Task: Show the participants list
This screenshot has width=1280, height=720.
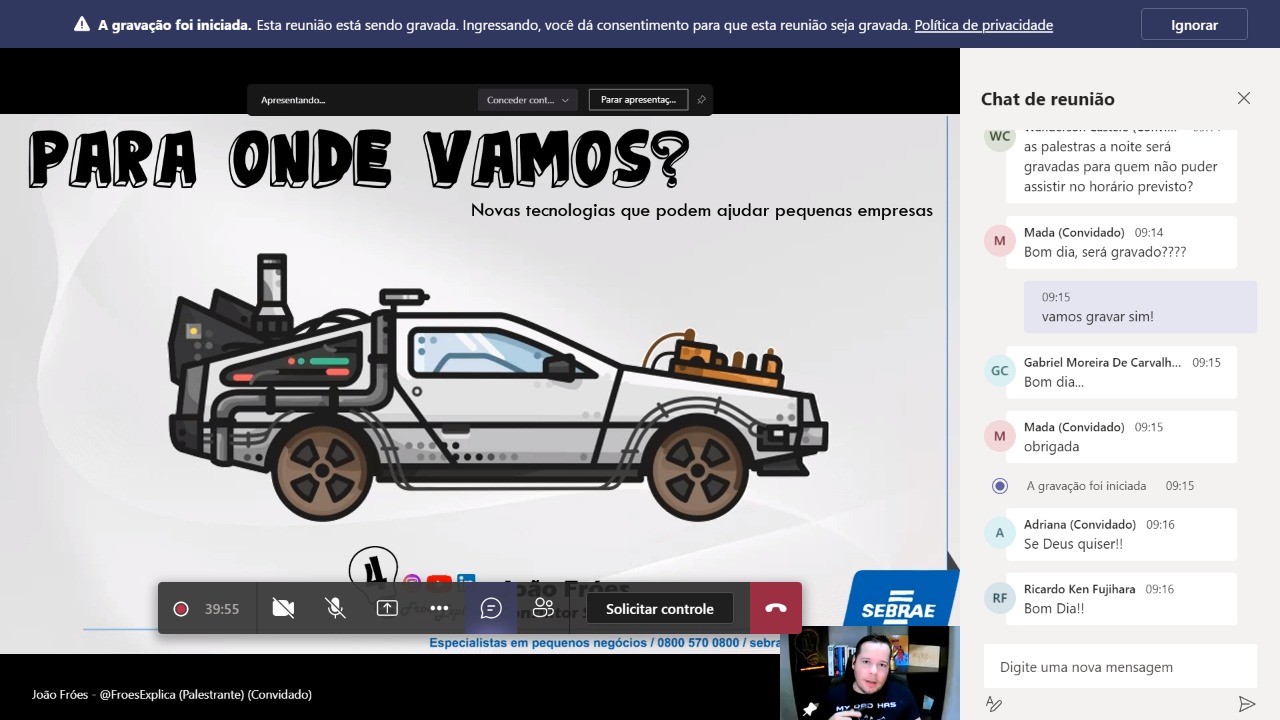Action: point(543,608)
